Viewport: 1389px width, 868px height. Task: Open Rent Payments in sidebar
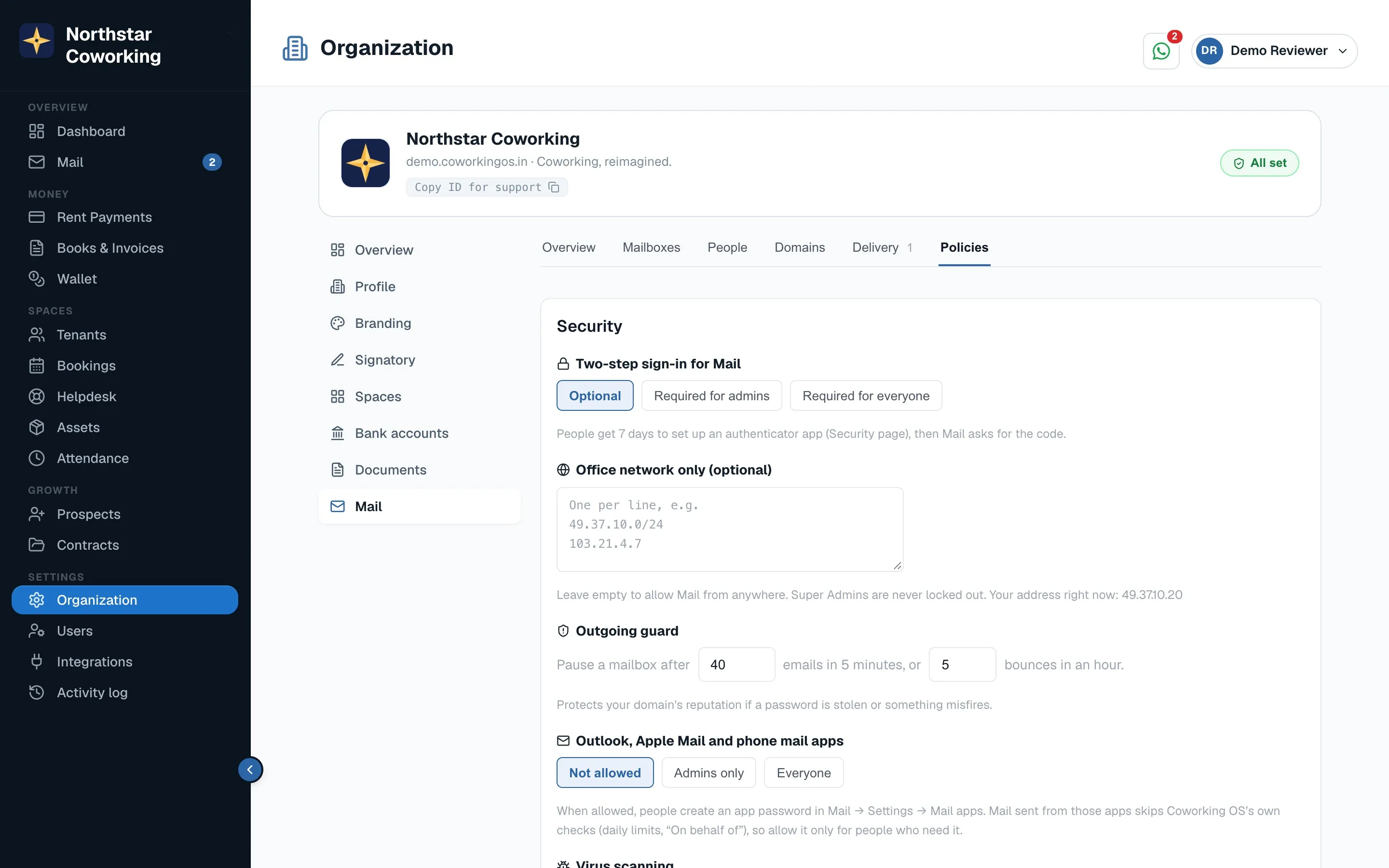(x=124, y=217)
